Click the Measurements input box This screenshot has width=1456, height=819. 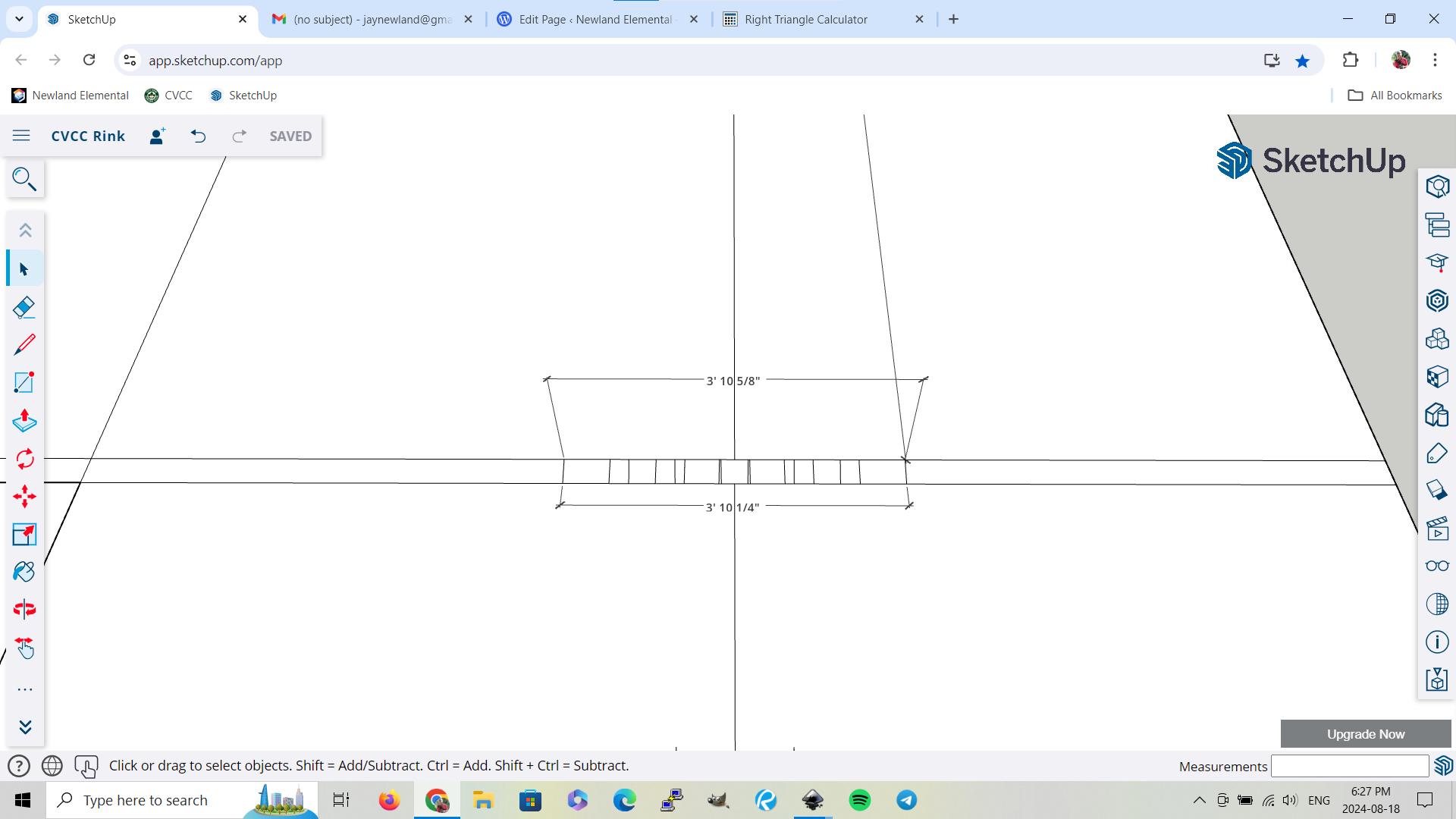pos(1349,766)
